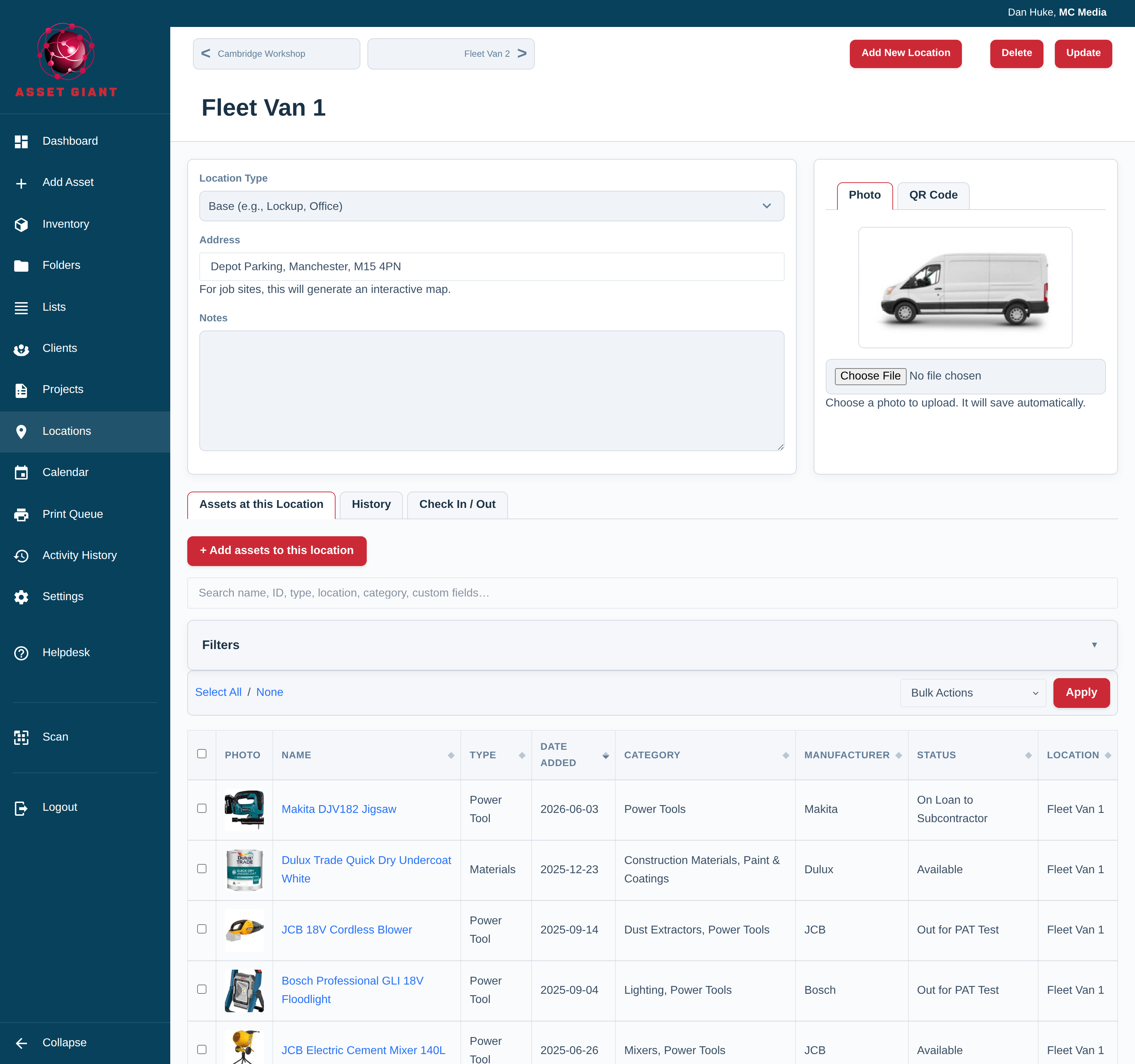Apply the selected bulk action

pyautogui.click(x=1081, y=692)
